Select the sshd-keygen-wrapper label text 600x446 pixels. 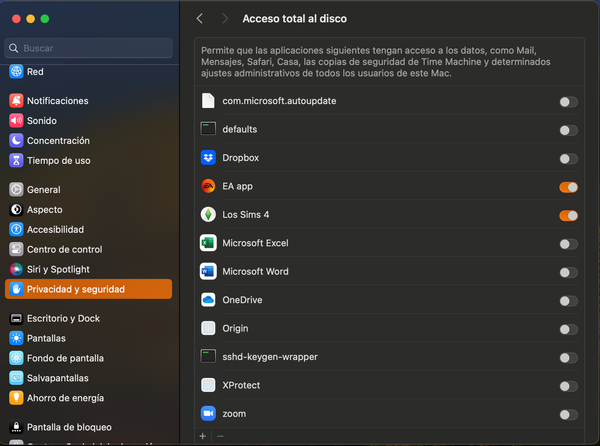click(270, 357)
